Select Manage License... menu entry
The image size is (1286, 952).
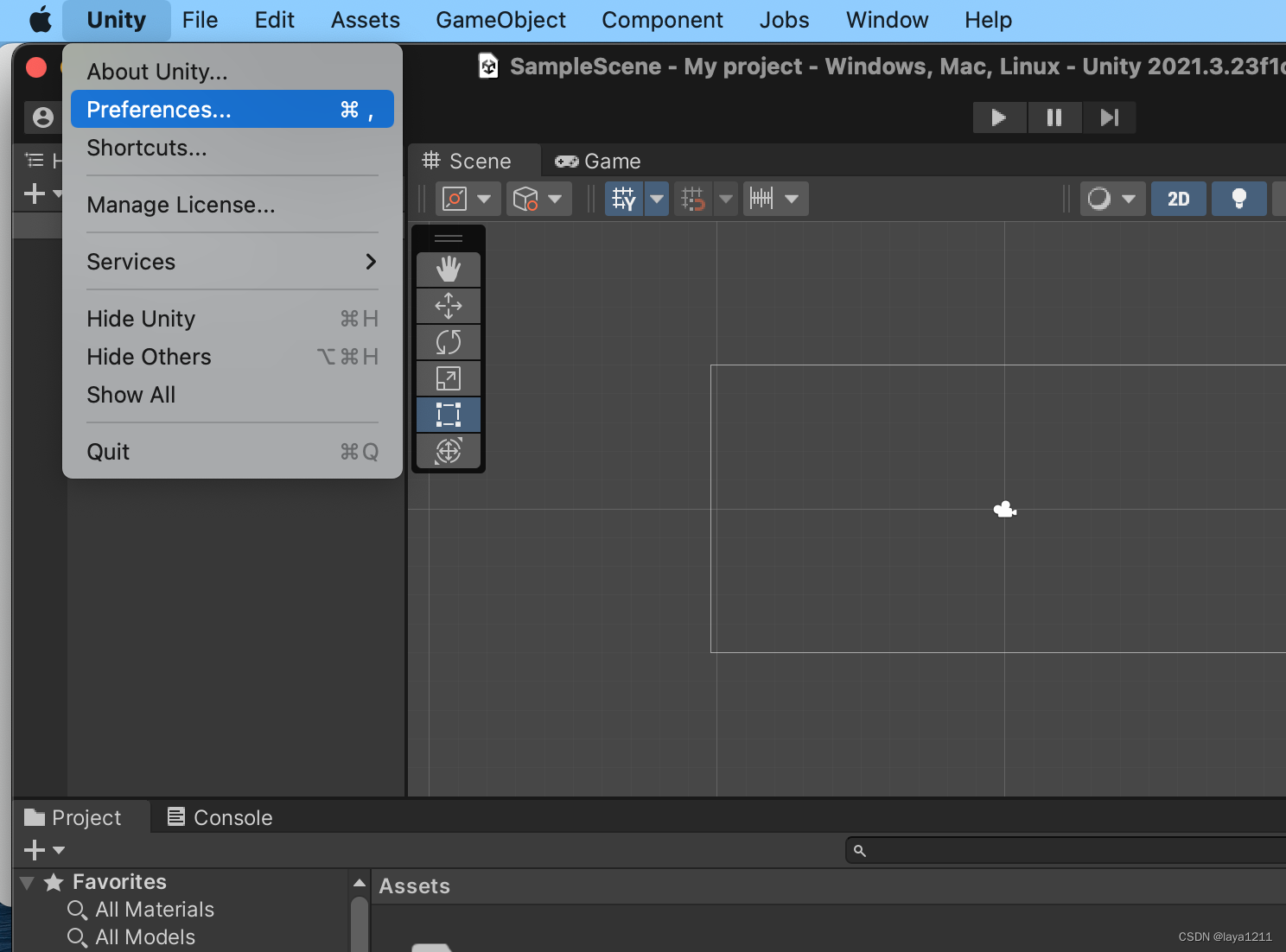click(232, 205)
